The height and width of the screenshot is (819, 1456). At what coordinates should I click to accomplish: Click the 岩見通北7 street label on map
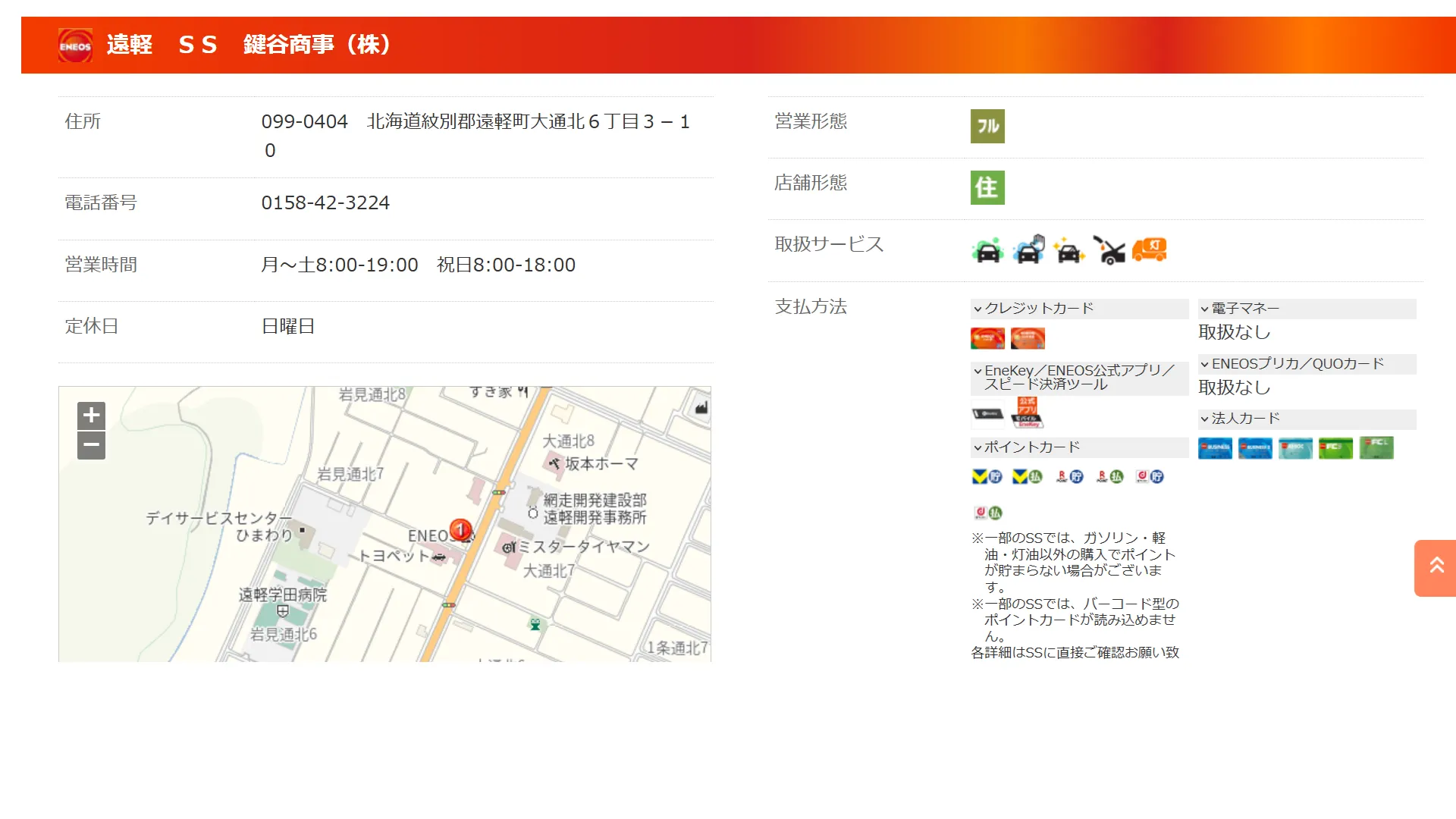pyautogui.click(x=350, y=474)
